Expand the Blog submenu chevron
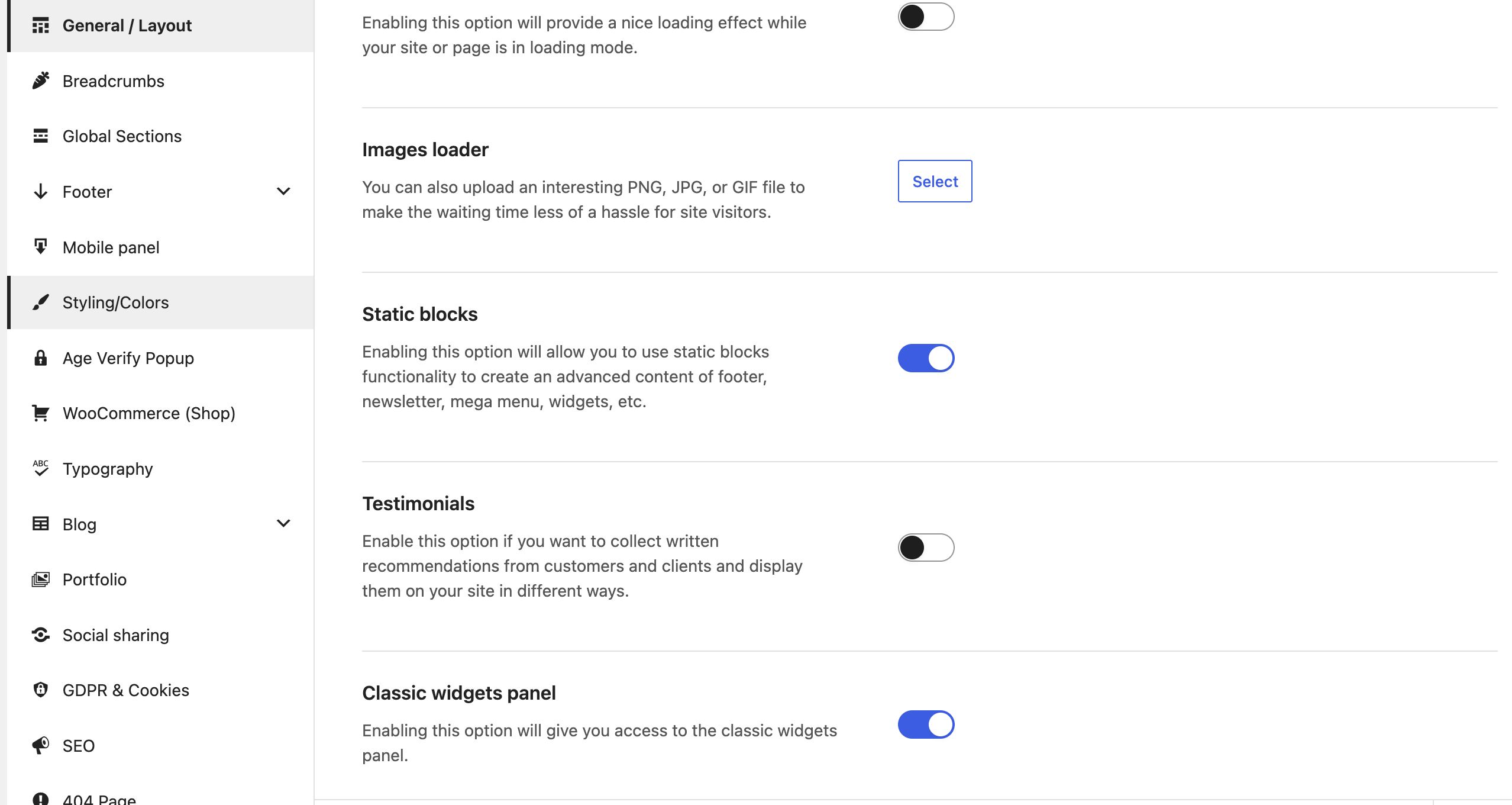Image resolution: width=1512 pixels, height=805 pixels. tap(283, 523)
